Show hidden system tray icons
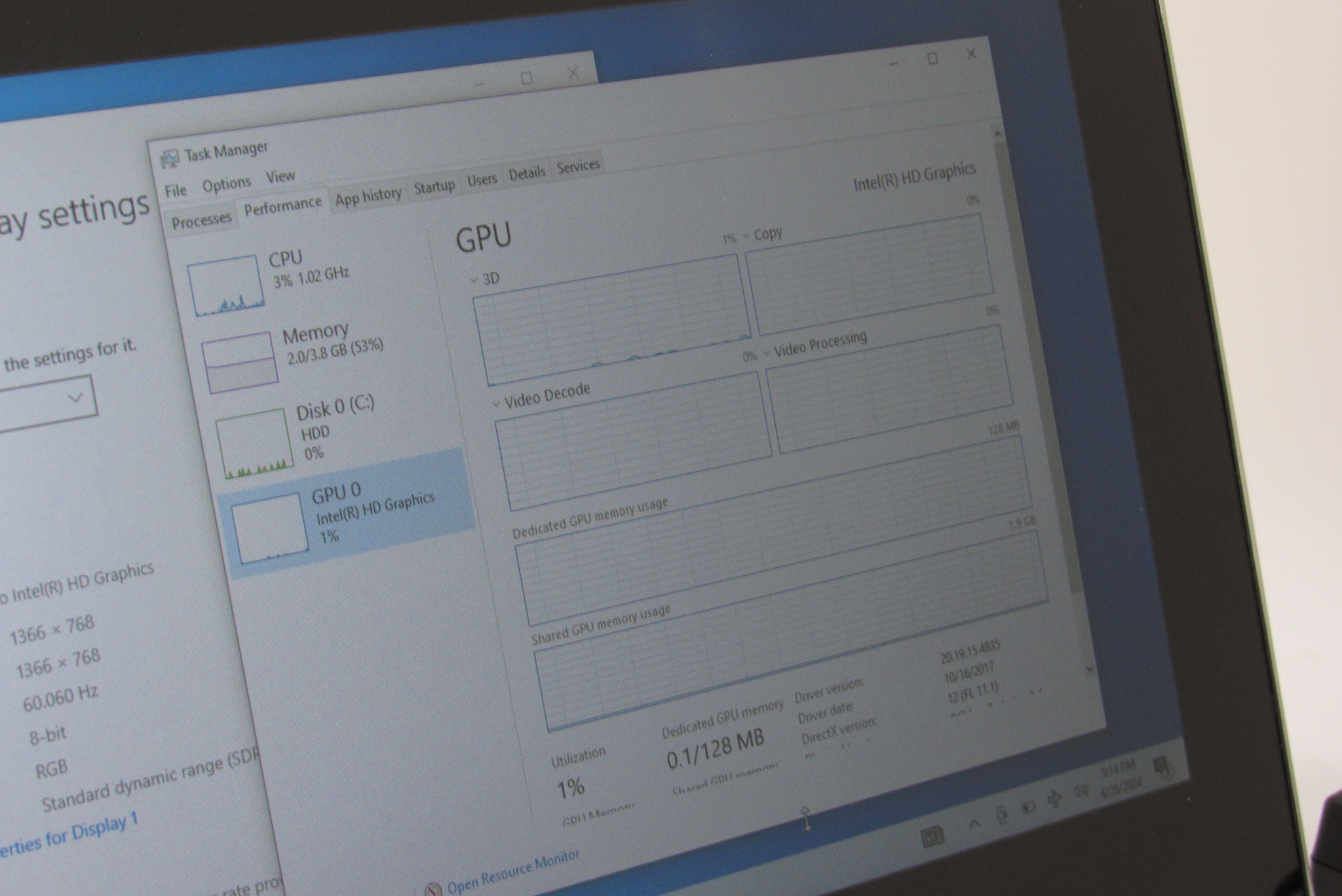Image resolution: width=1342 pixels, height=896 pixels. point(974,823)
